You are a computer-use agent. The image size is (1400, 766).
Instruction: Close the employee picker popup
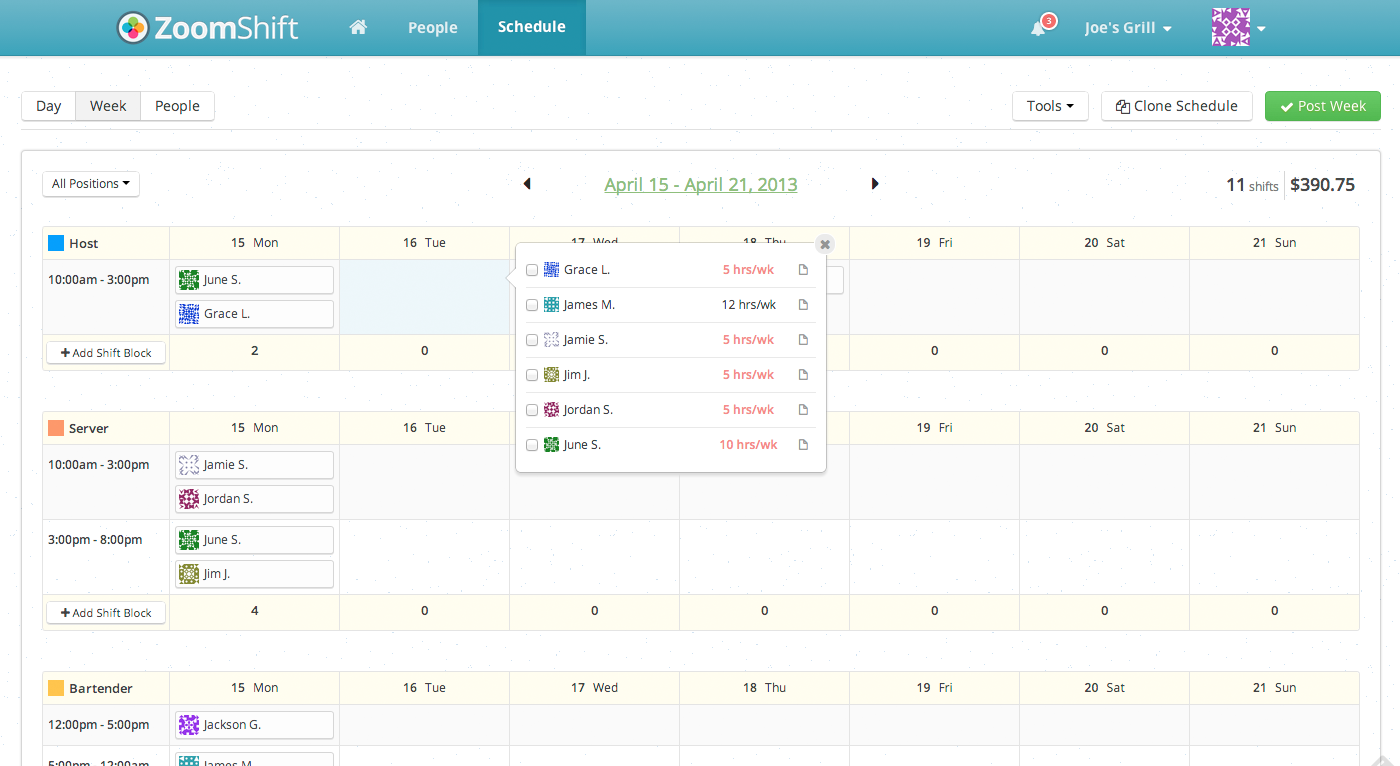[x=825, y=244]
